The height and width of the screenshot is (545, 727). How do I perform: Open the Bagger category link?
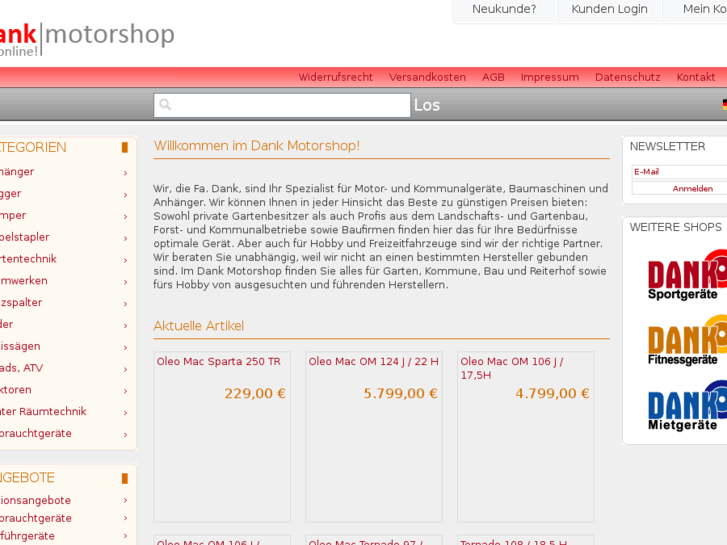click(10, 194)
